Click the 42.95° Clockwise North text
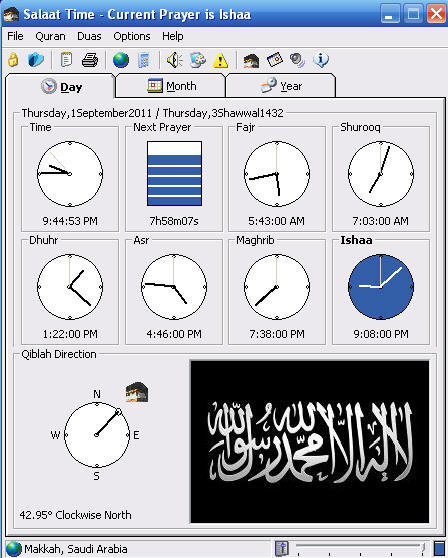This screenshot has height=558, width=448. tap(75, 515)
